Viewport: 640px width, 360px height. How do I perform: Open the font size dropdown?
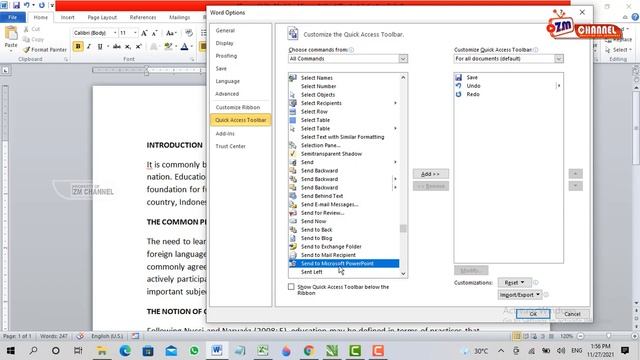pyautogui.click(x=135, y=33)
